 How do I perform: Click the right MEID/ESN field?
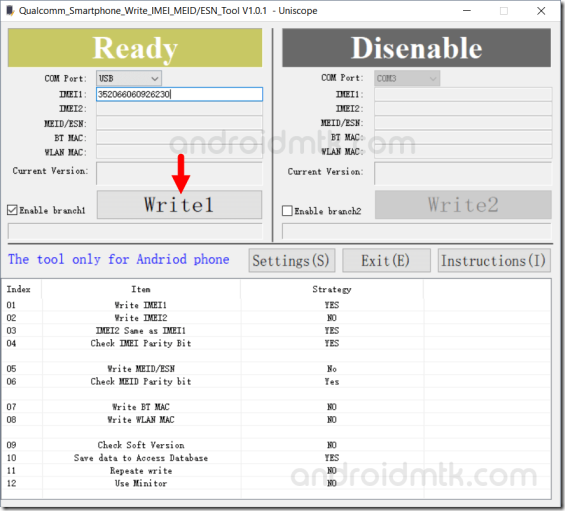click(463, 123)
